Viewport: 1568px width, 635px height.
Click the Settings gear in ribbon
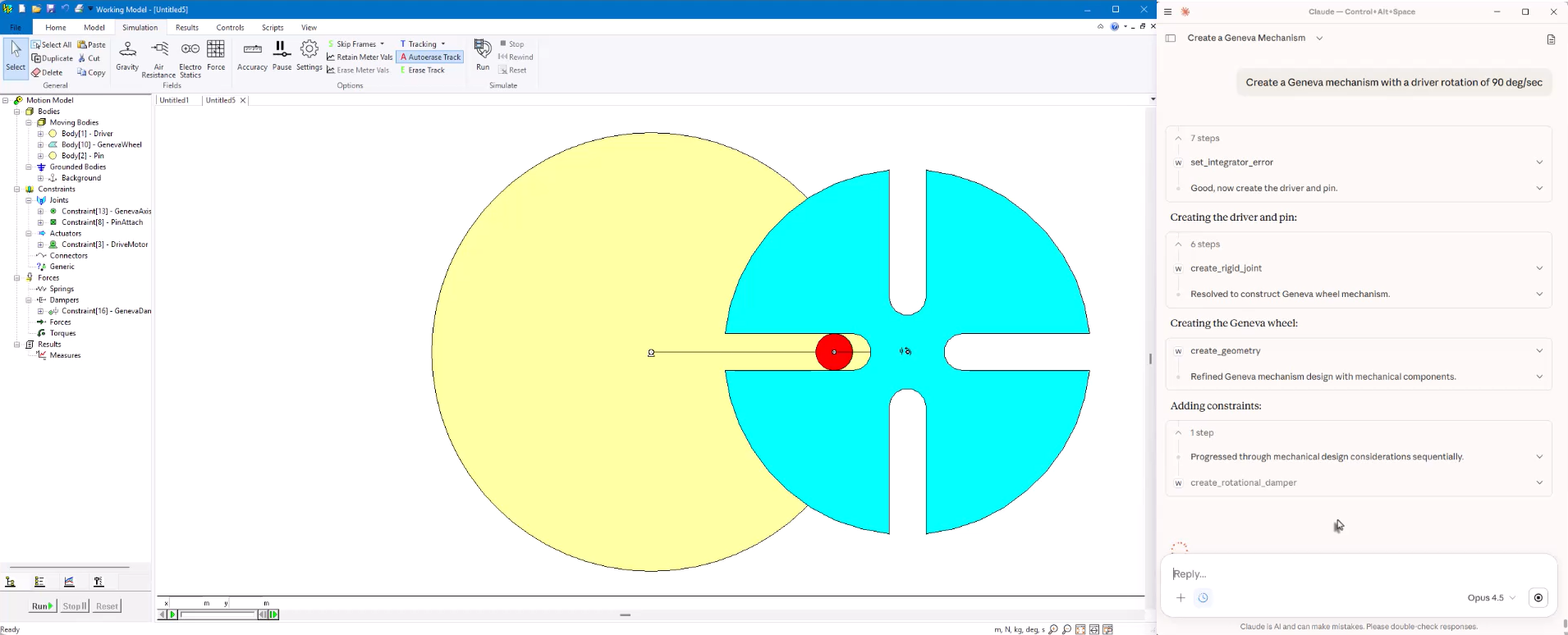click(x=309, y=55)
